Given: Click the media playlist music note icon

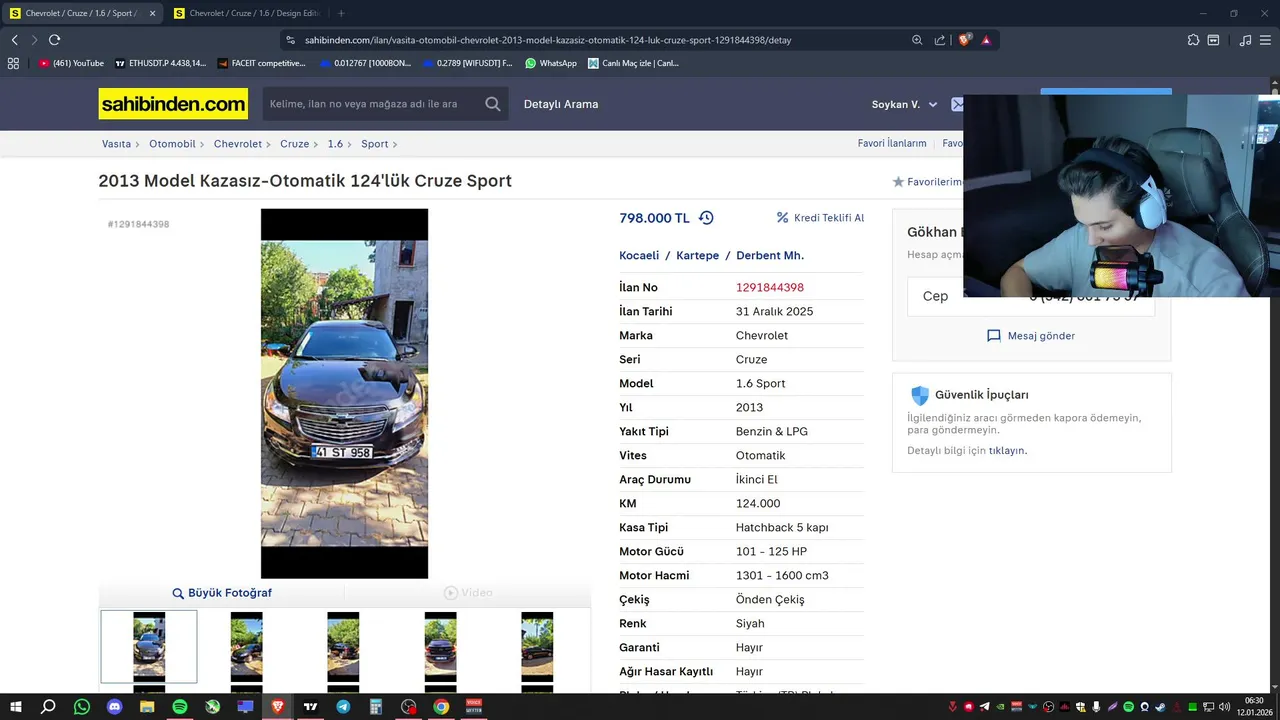Looking at the screenshot, I should tap(1245, 40).
